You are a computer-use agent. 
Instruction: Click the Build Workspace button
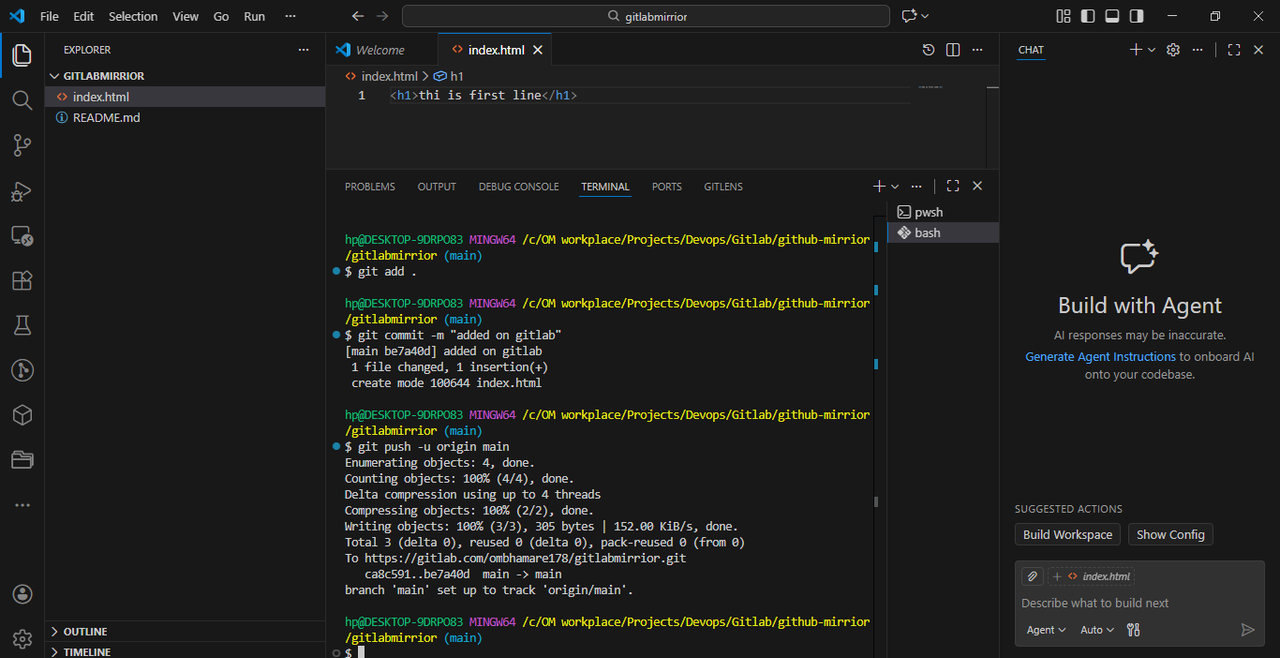click(1068, 535)
